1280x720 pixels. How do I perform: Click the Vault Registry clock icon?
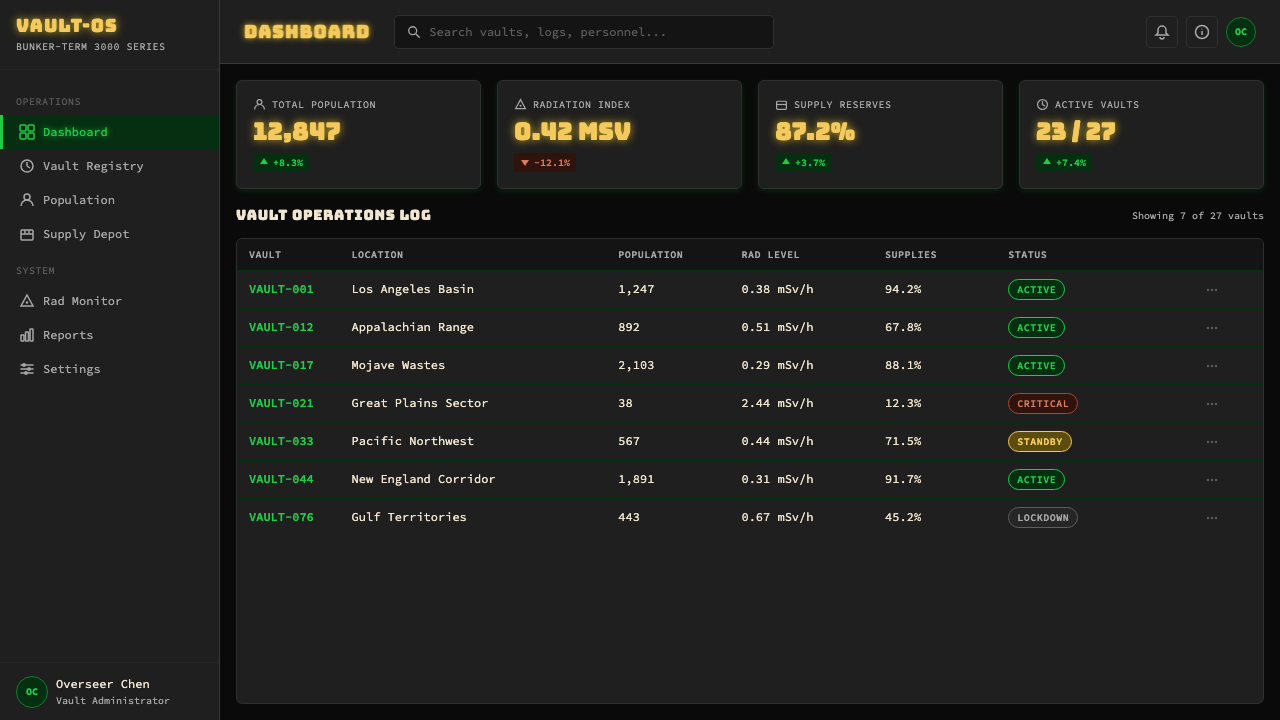click(27, 166)
